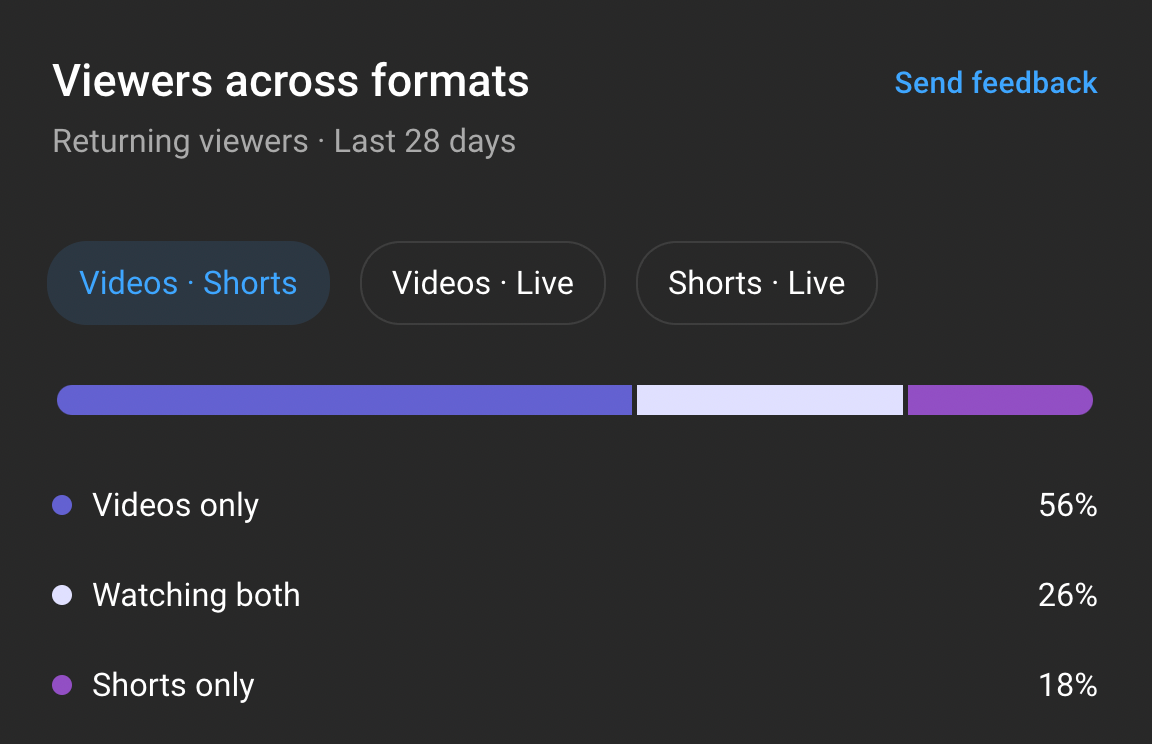Click the Last 28 days text
Image resolution: width=1152 pixels, height=744 pixels.
425,141
